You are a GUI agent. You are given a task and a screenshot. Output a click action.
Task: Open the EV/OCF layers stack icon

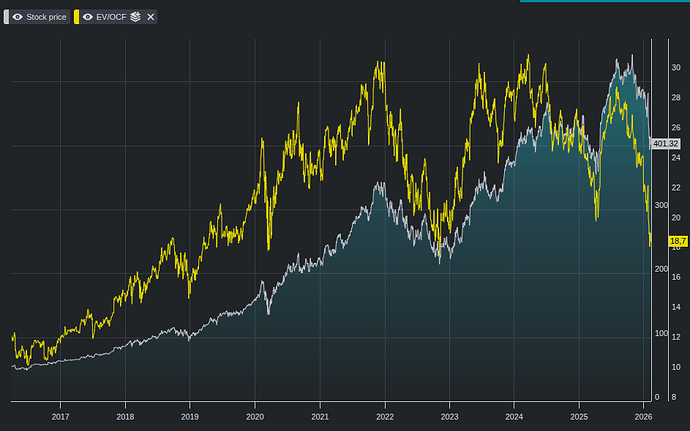click(136, 17)
